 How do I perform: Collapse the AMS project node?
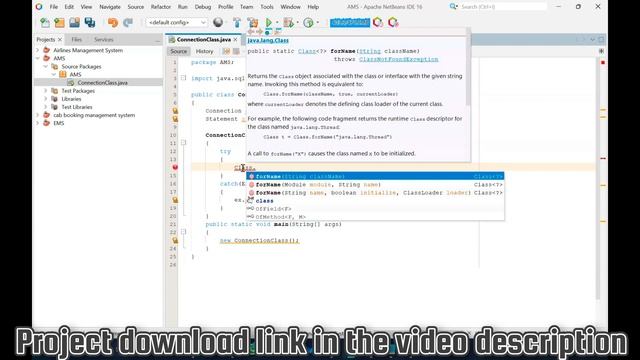(38, 58)
